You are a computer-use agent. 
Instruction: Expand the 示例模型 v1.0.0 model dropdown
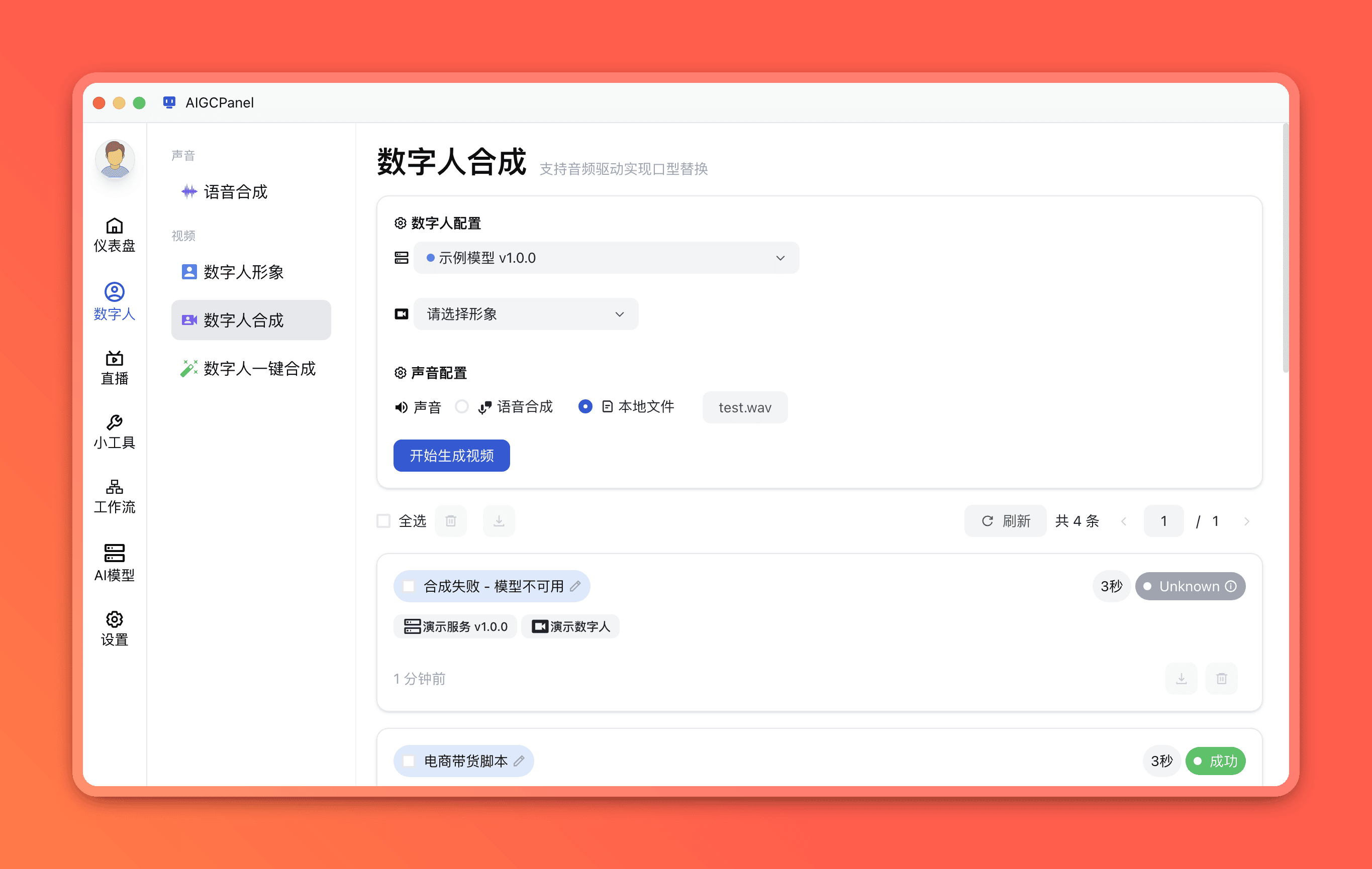[606, 258]
